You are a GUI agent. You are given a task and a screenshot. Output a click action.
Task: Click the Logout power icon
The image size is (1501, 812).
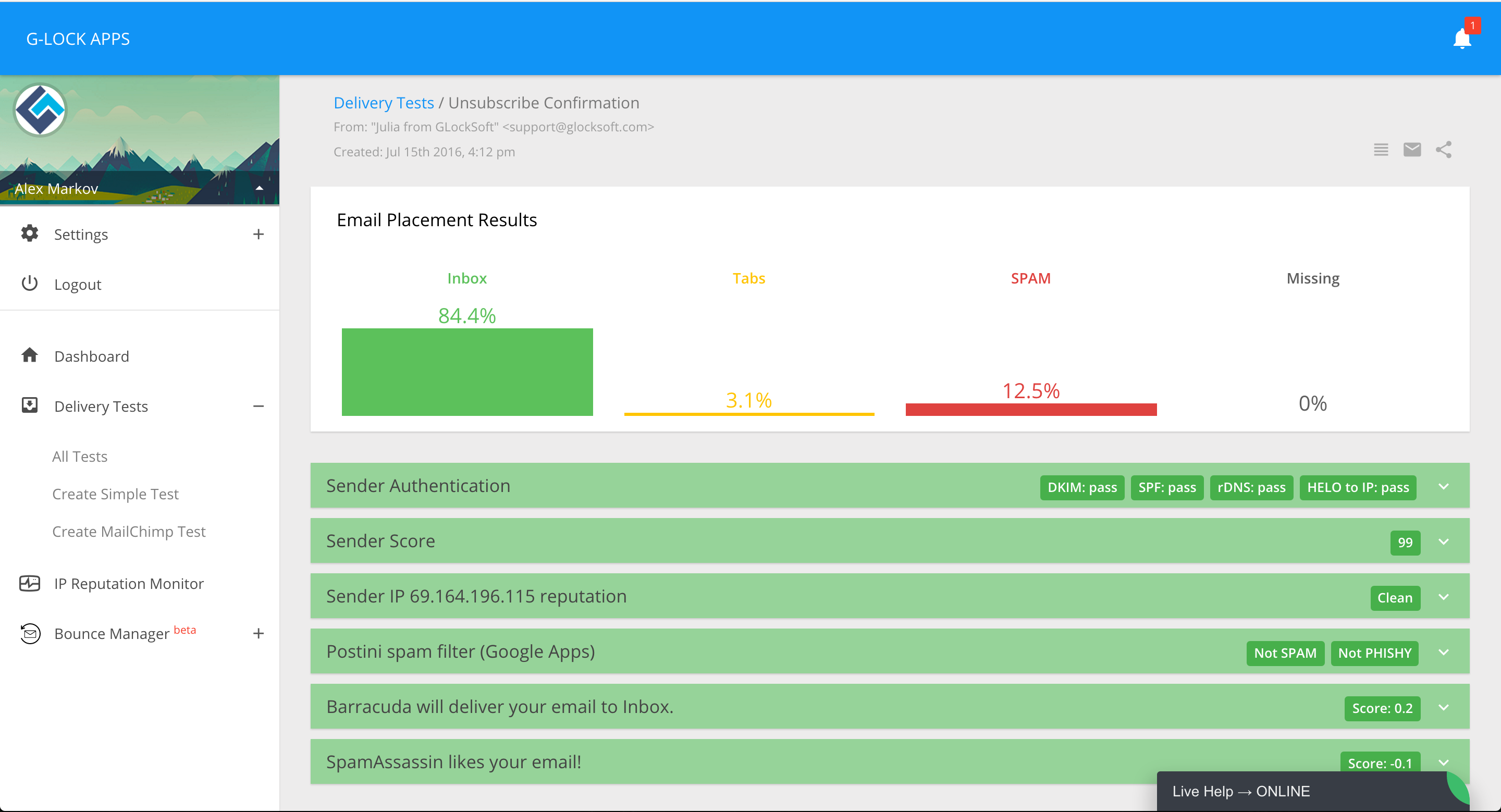click(30, 284)
